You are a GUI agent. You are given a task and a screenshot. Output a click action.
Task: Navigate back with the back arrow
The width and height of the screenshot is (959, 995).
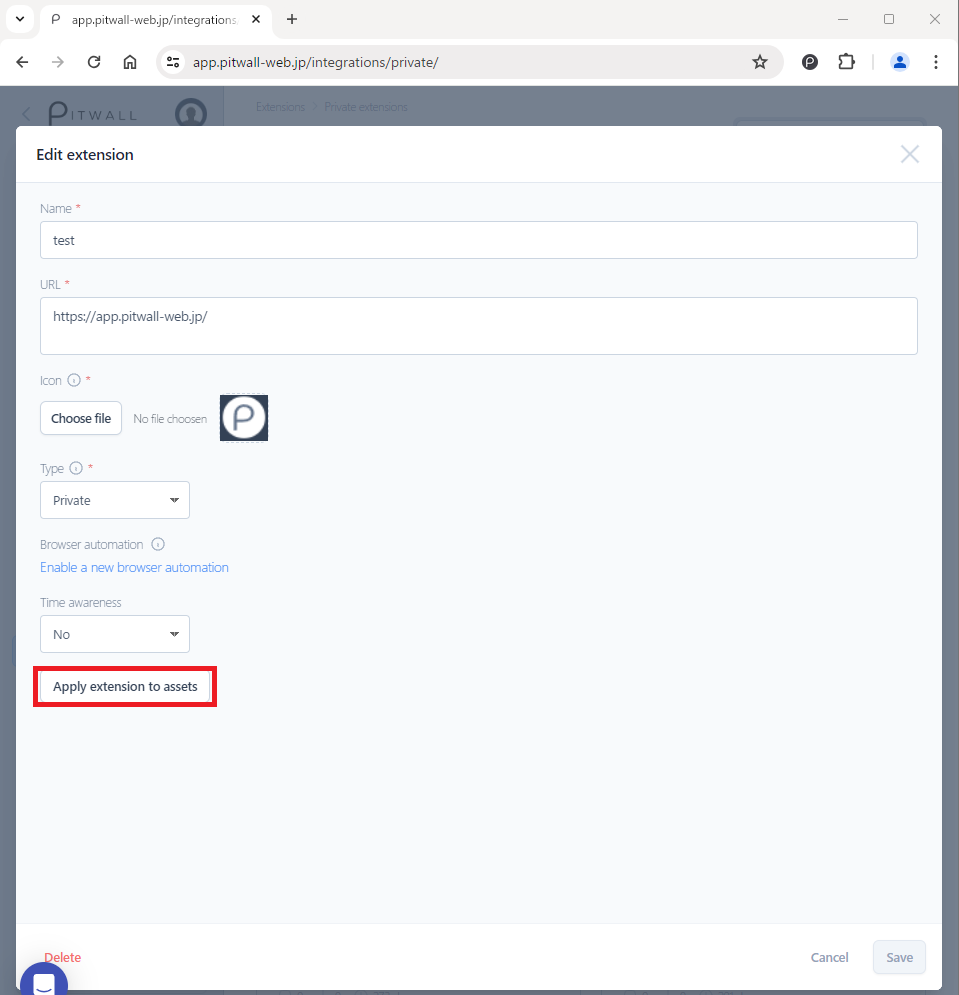coord(22,62)
